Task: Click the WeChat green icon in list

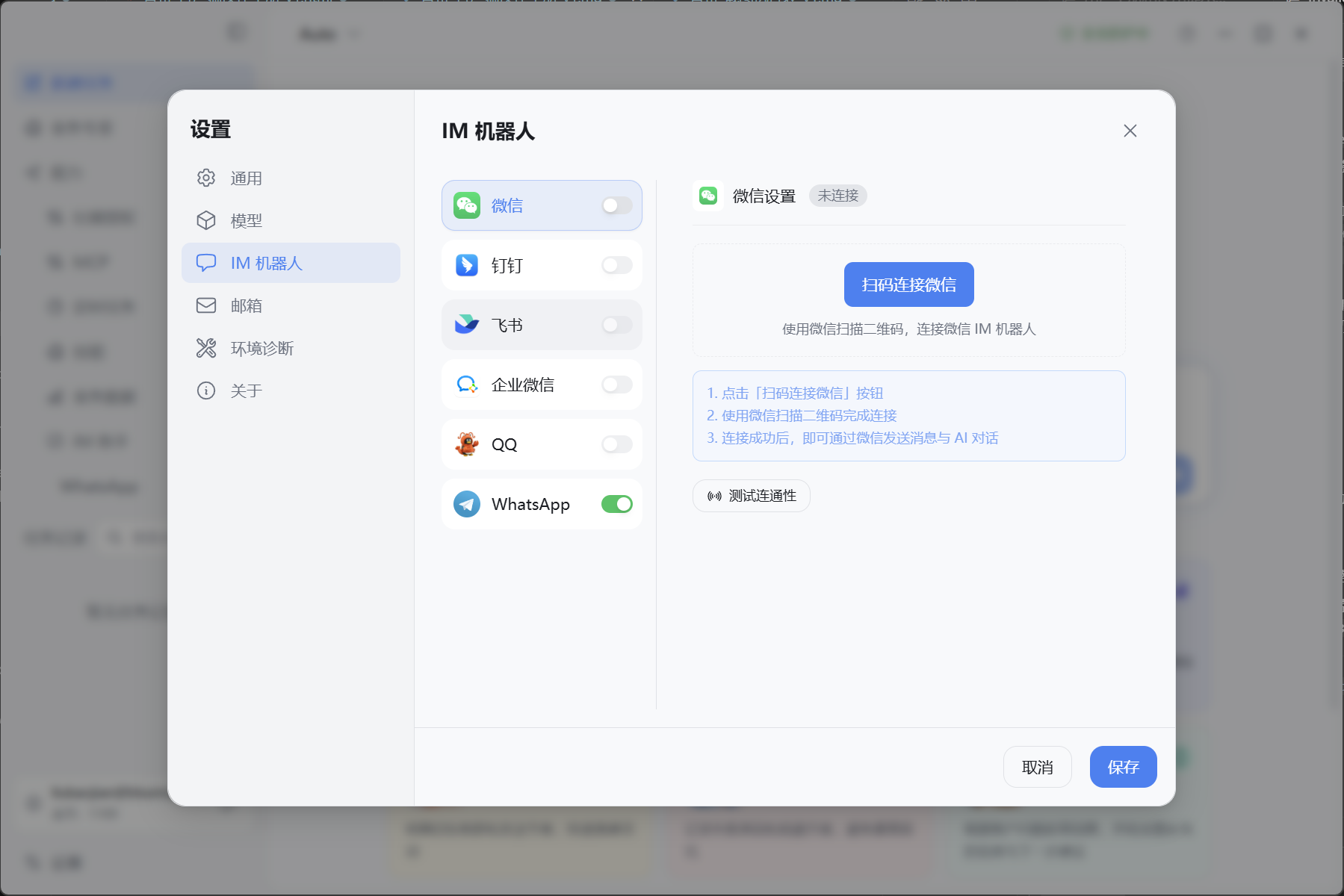Action: [x=467, y=205]
